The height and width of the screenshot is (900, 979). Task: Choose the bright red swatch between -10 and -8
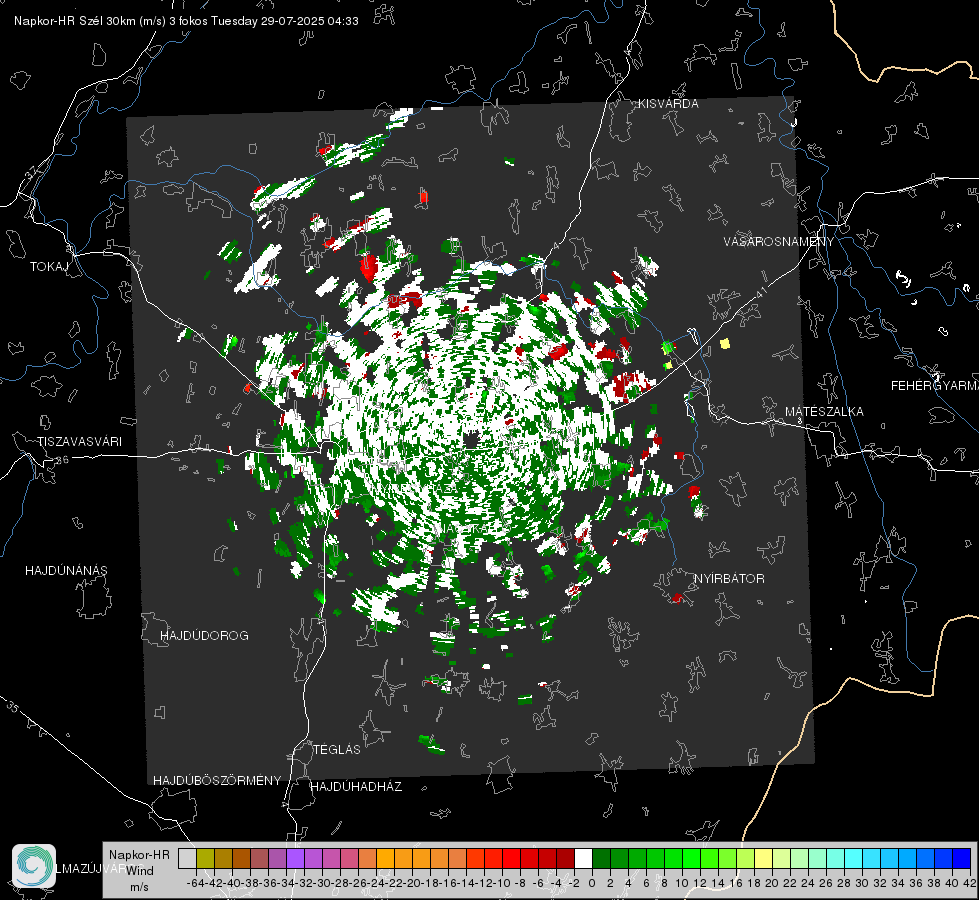(511, 858)
